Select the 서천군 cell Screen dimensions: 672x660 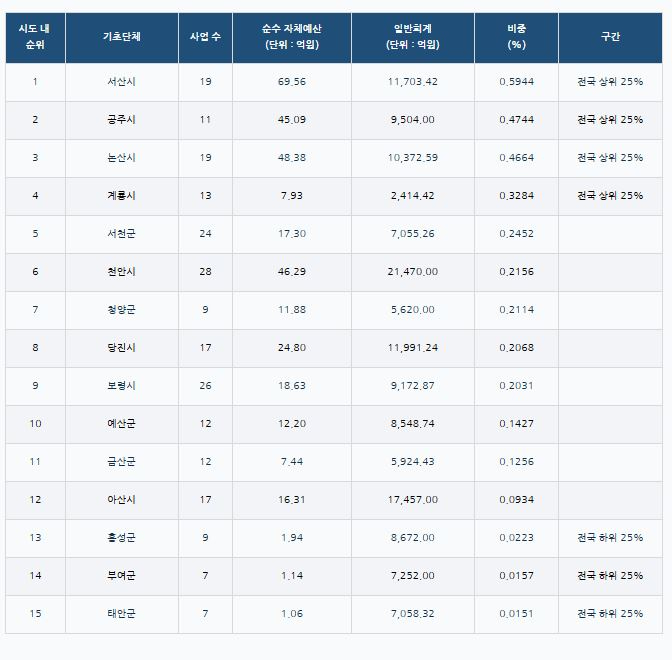click(122, 234)
